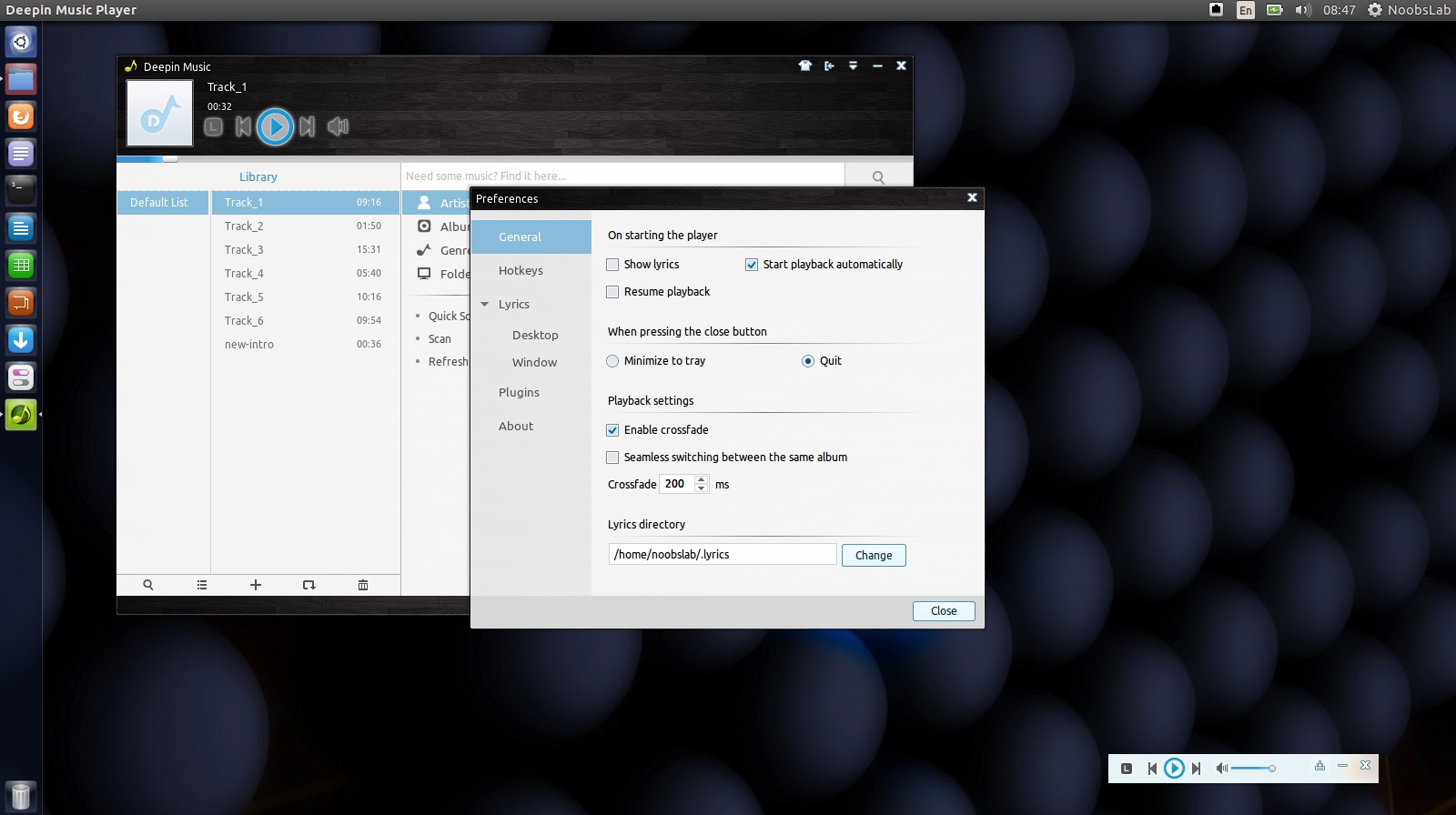Screen dimensions: 1456x815
Task: Open About section in Preferences
Action: [x=516, y=426]
